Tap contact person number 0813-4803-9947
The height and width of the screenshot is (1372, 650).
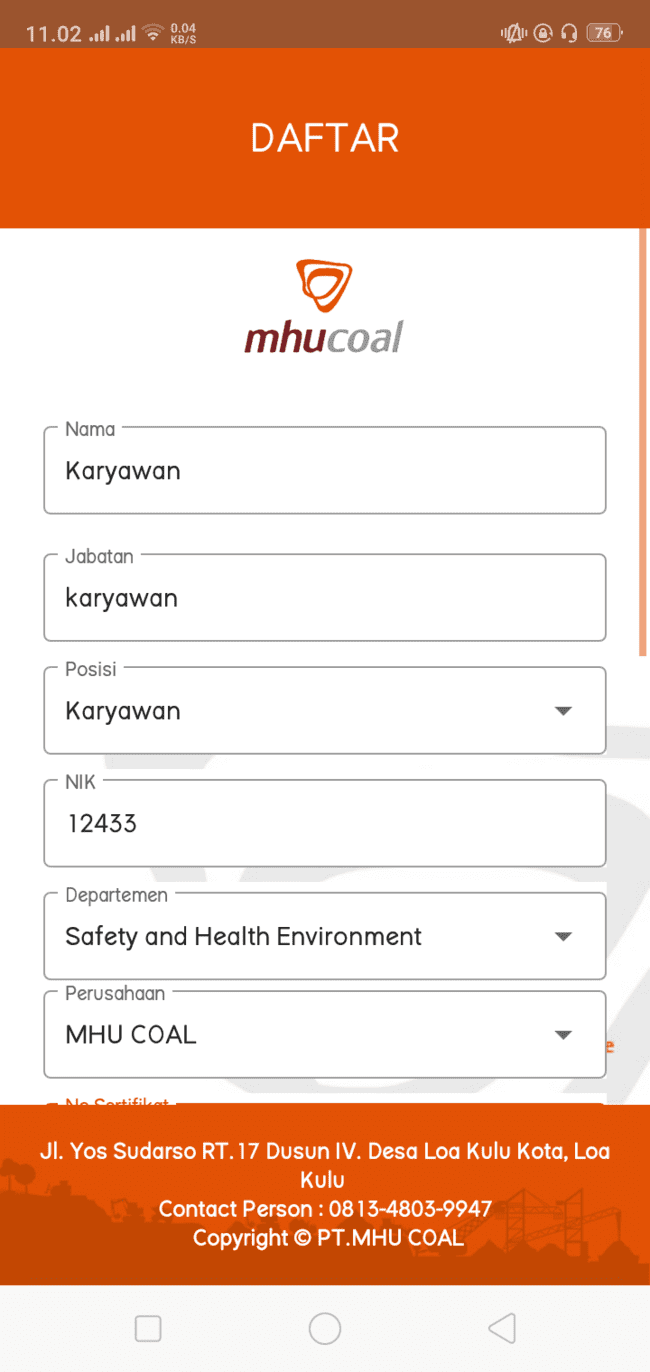[411, 1209]
